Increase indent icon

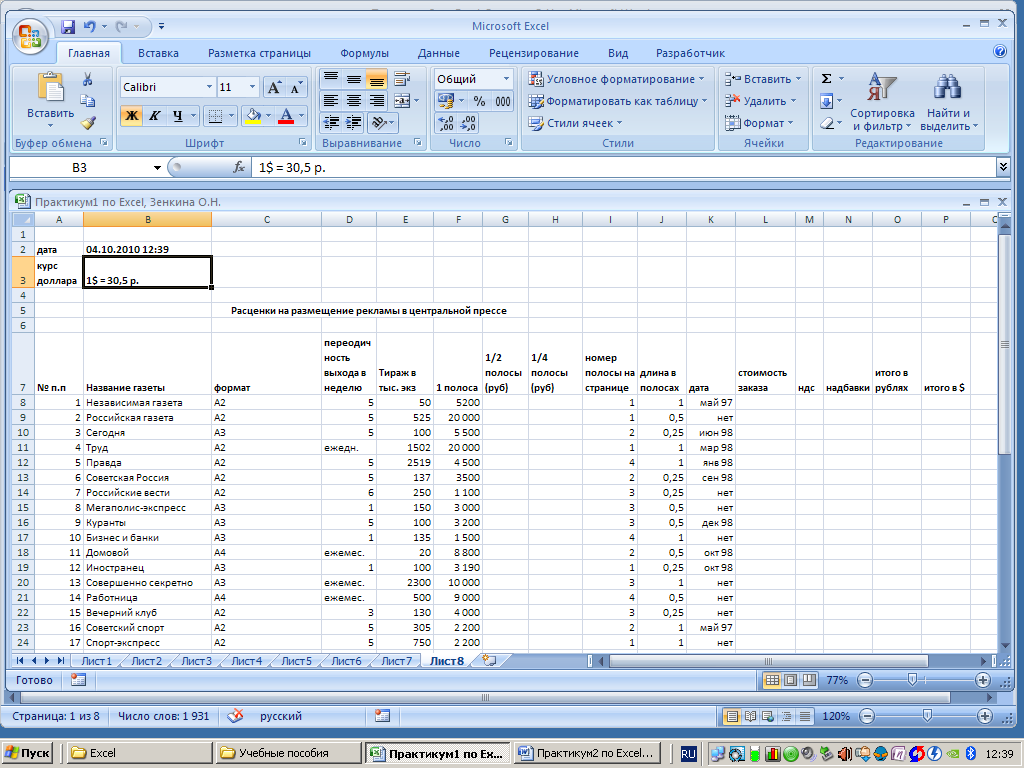[x=354, y=122]
